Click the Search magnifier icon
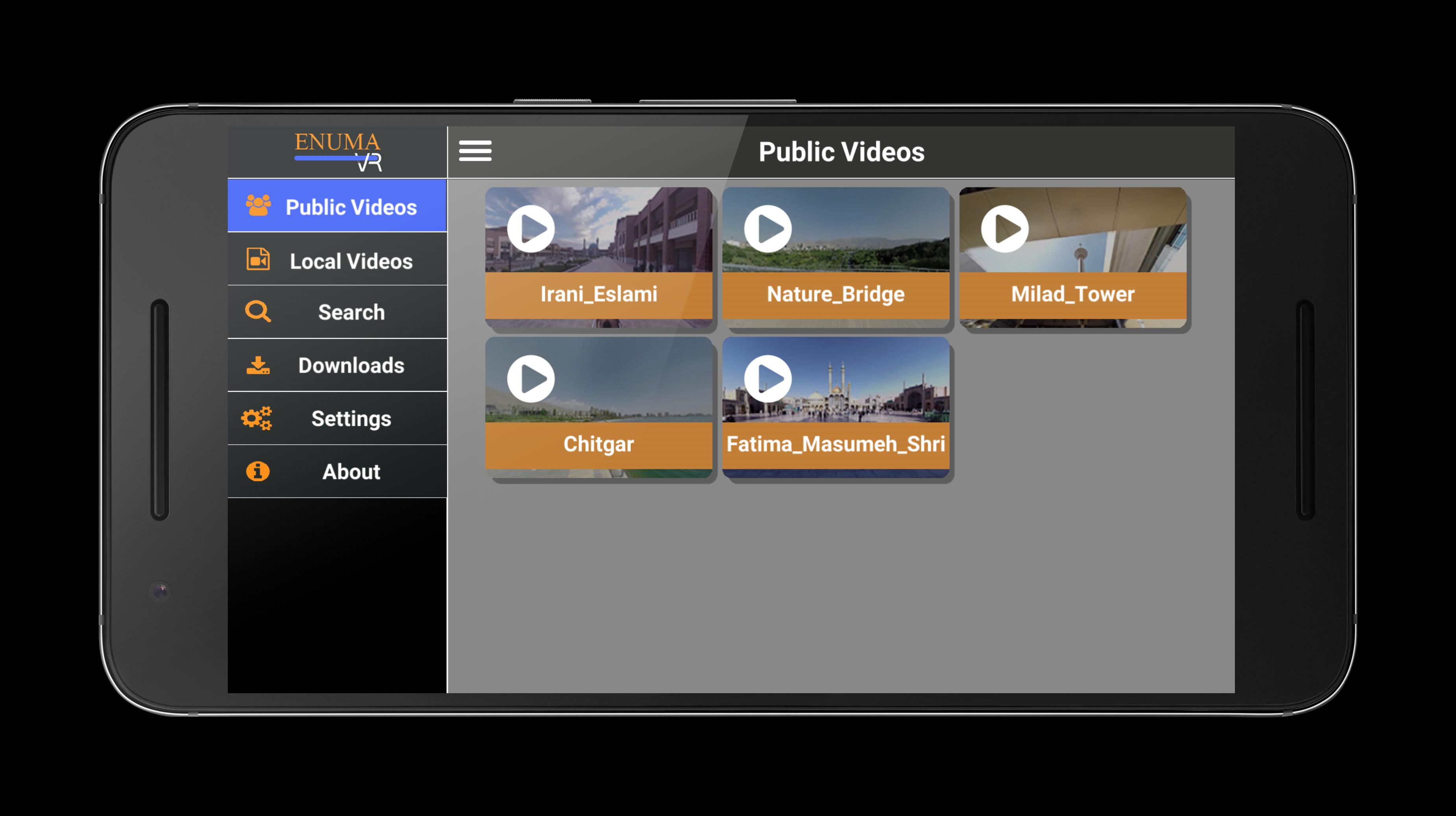The image size is (1456, 816). click(258, 312)
